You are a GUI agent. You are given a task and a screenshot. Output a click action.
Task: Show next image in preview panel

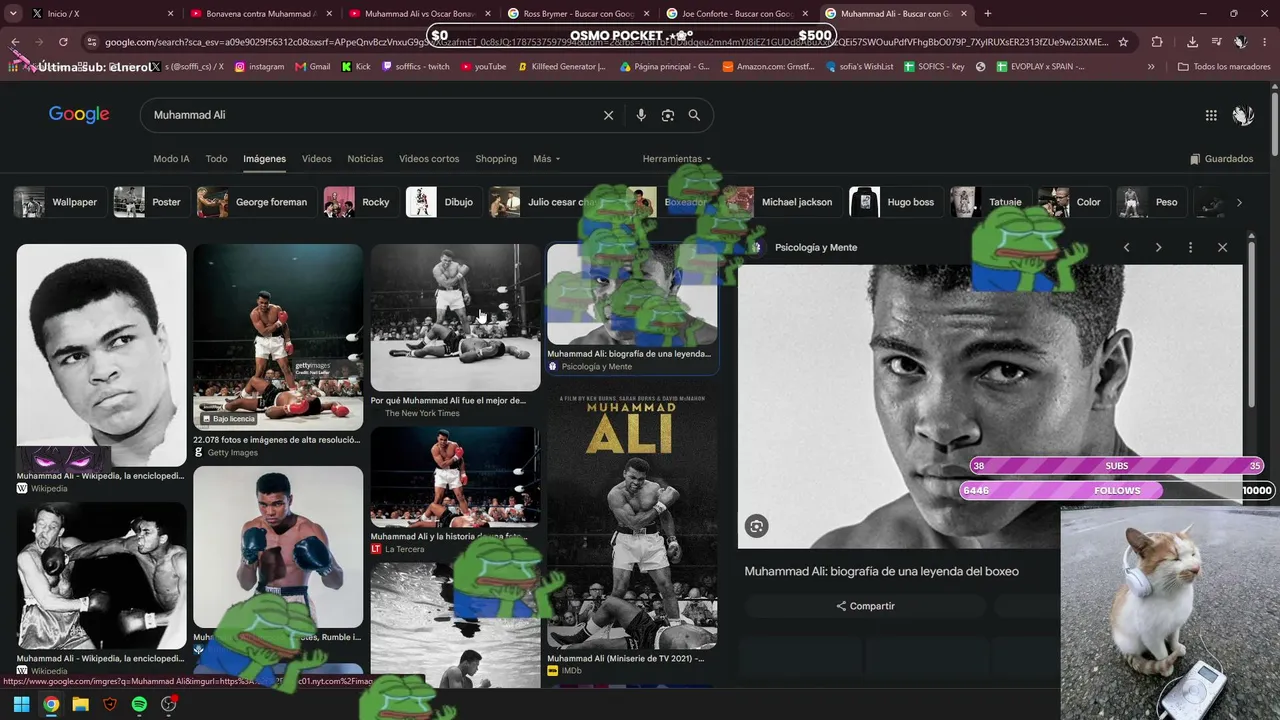click(1158, 247)
